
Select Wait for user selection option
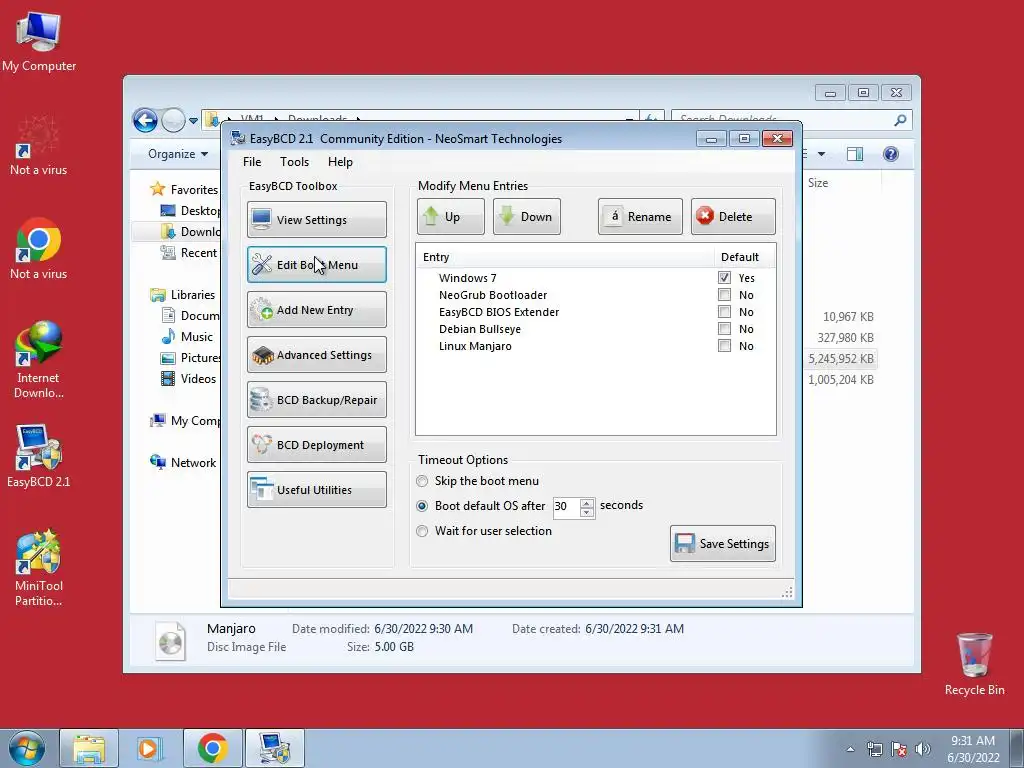point(423,531)
